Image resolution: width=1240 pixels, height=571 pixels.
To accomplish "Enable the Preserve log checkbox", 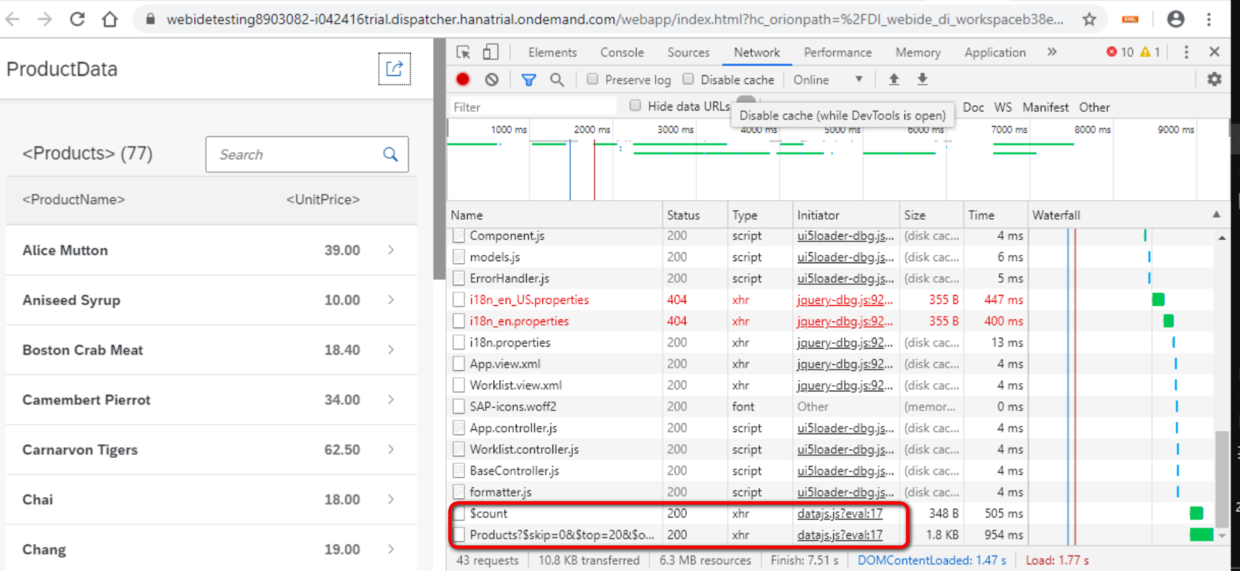I will click(593, 80).
